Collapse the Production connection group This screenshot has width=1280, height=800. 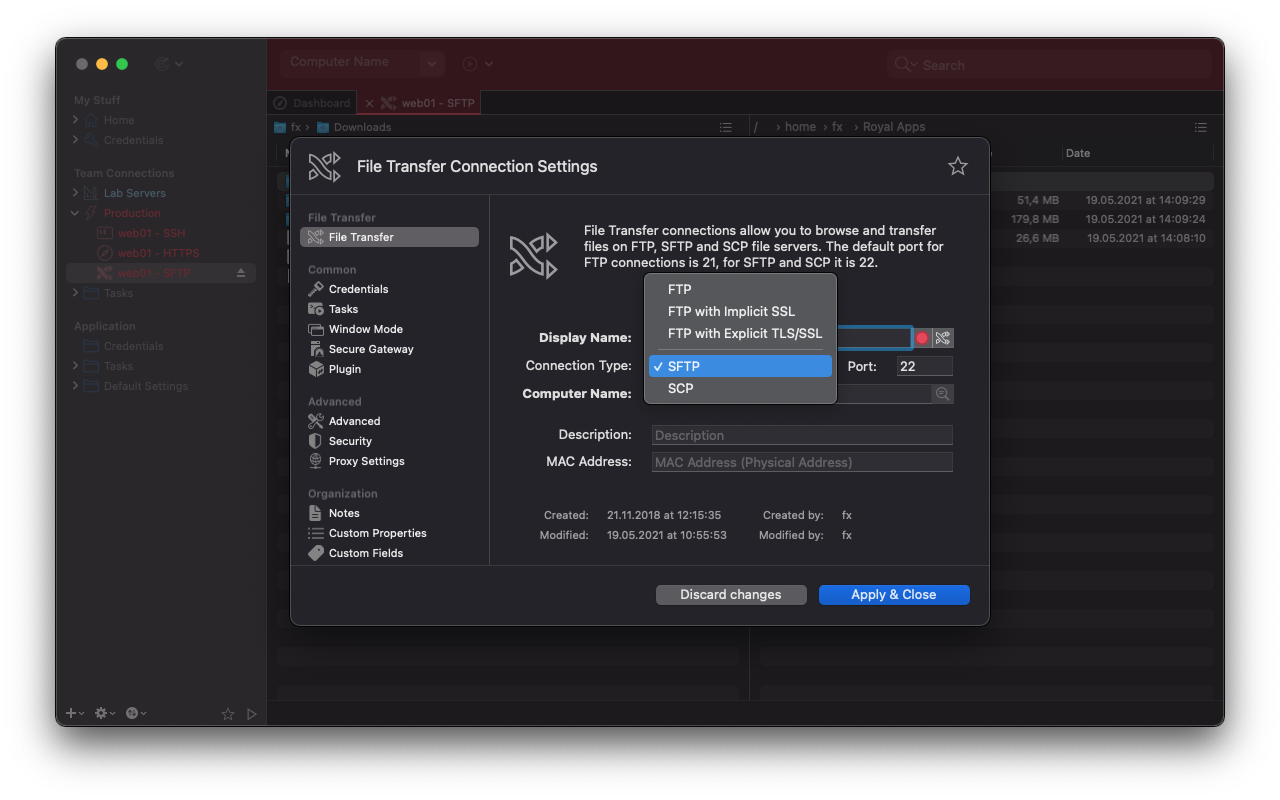click(74, 212)
